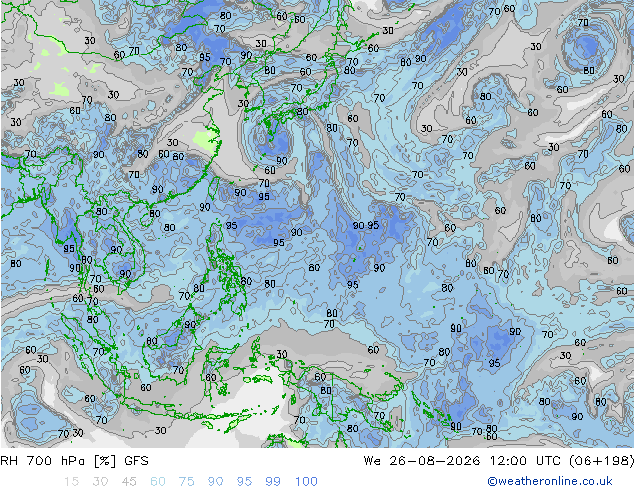Viewport: 634px width, 490px height.
Task: Click the 99 value in the bottom legend scale
Action: [x=273, y=482]
